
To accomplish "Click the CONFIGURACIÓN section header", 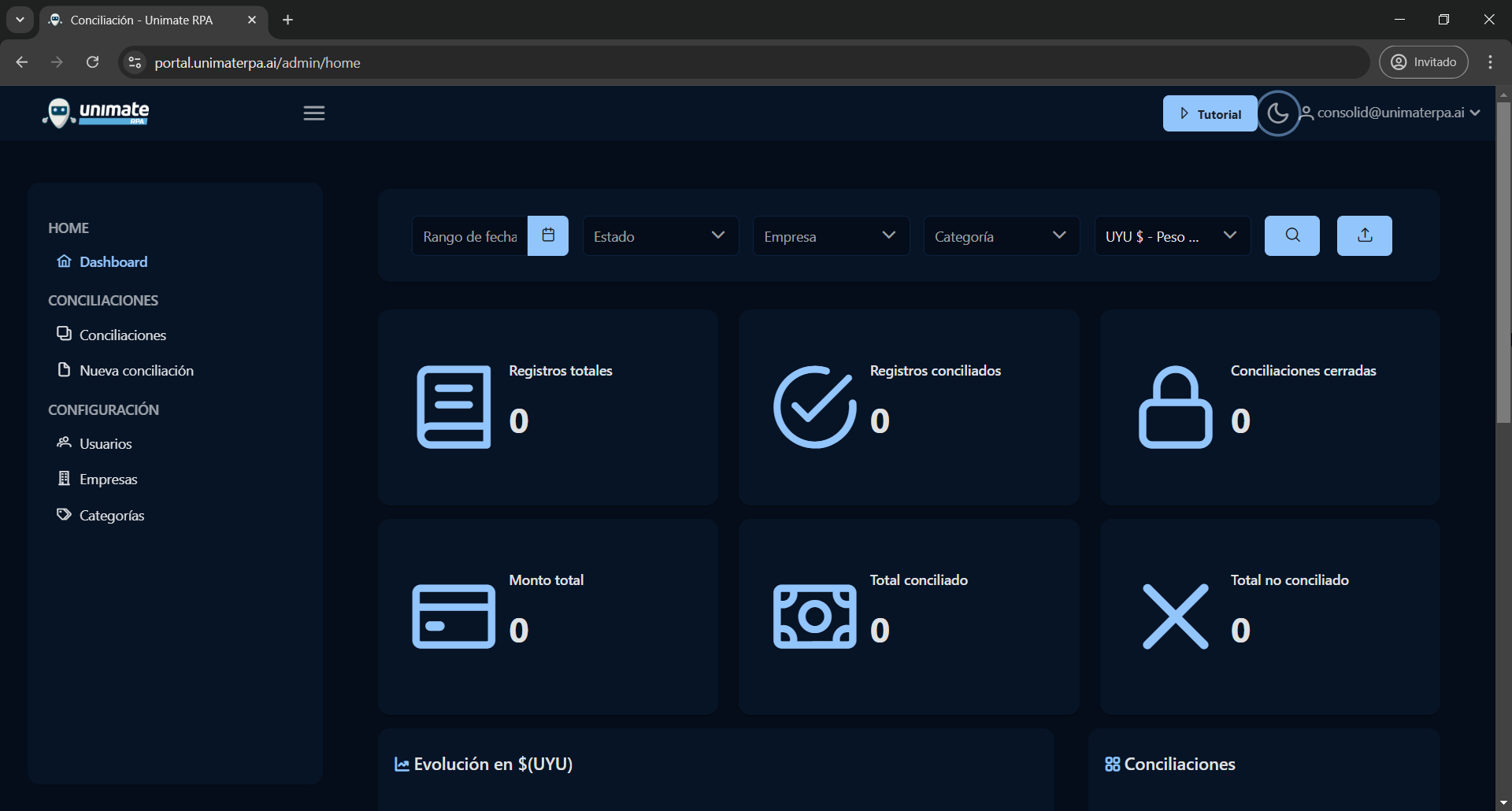I will [x=103, y=409].
